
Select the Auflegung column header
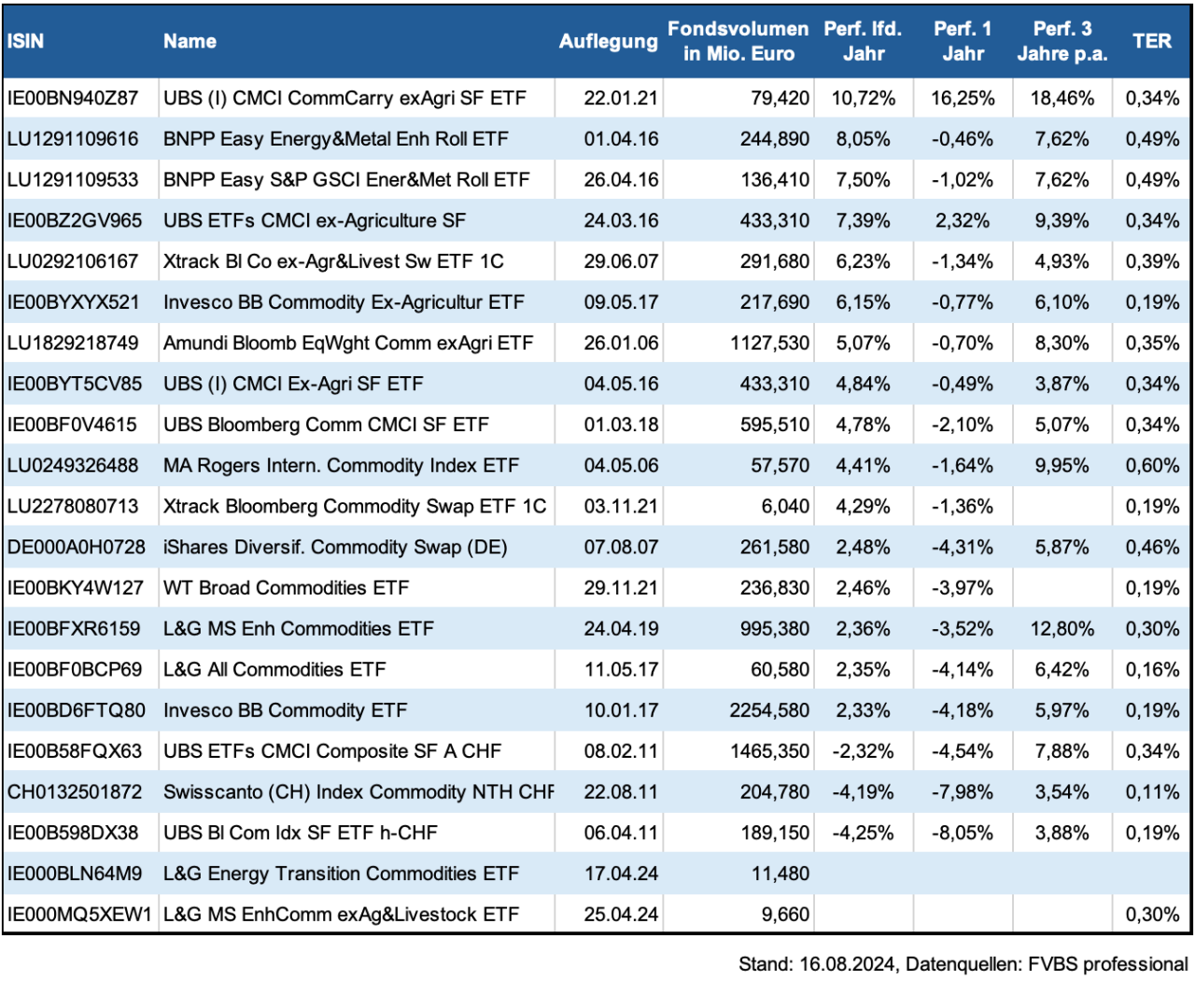pos(608,42)
